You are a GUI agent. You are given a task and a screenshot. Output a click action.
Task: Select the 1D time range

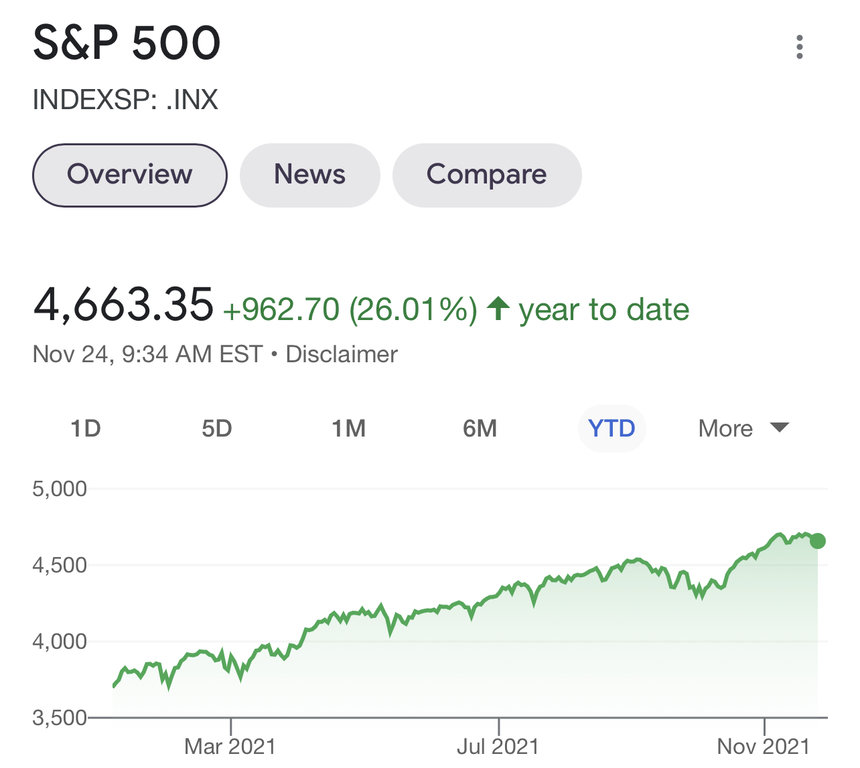coord(86,429)
